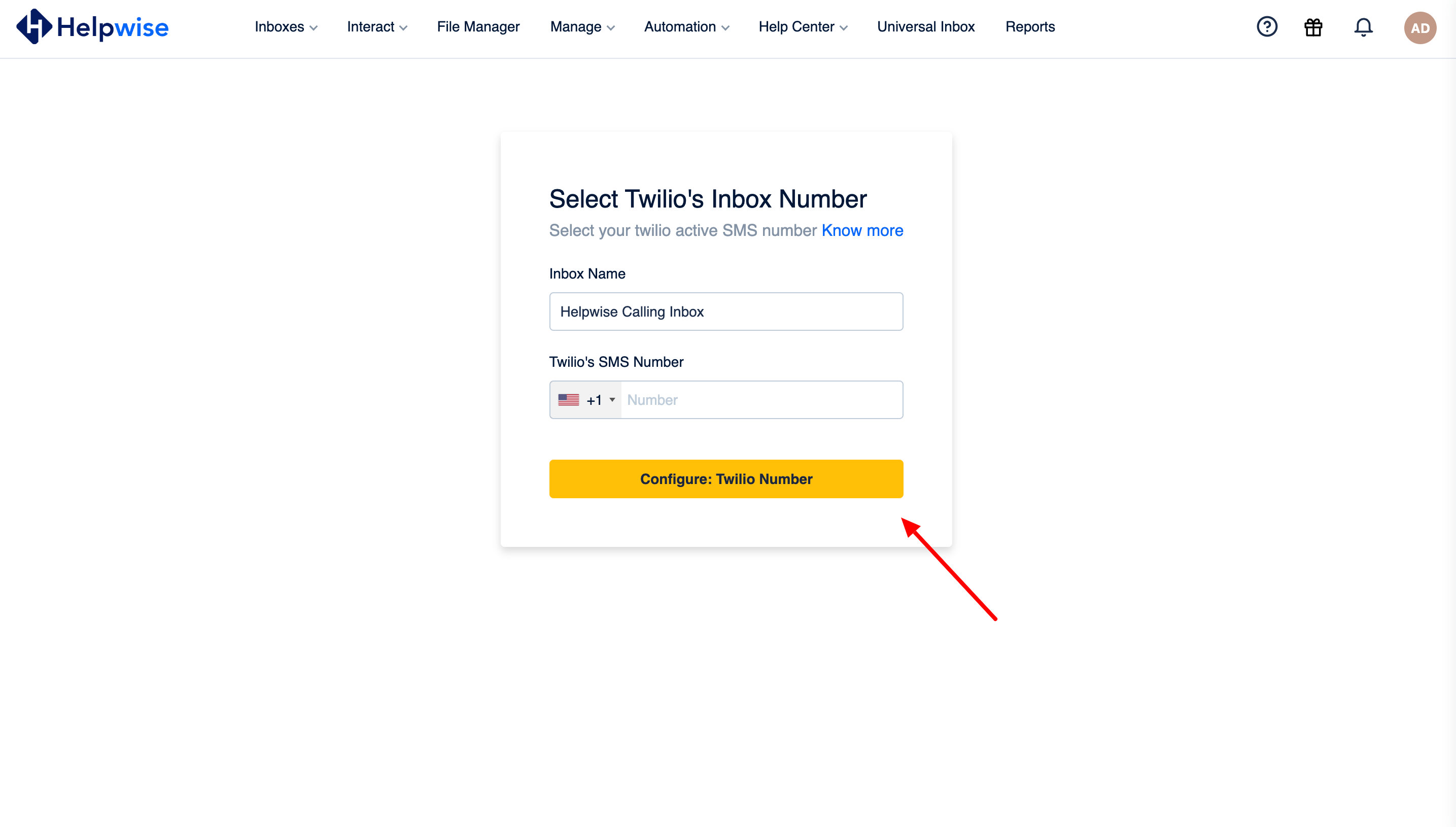Click the Twilio SMS Number field
1456x827 pixels.
762,400
